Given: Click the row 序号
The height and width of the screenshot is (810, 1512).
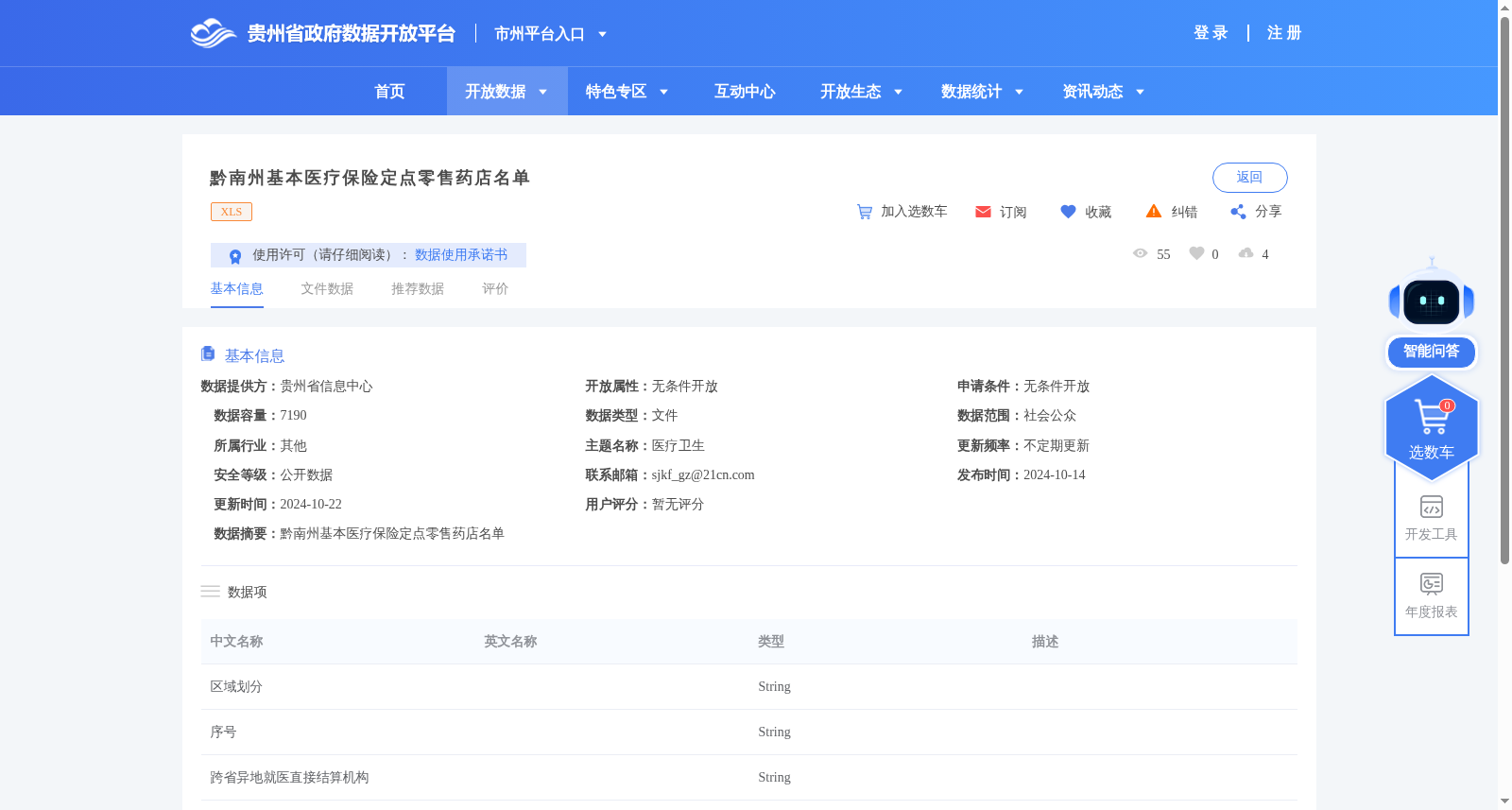Looking at the screenshot, I should (748, 732).
